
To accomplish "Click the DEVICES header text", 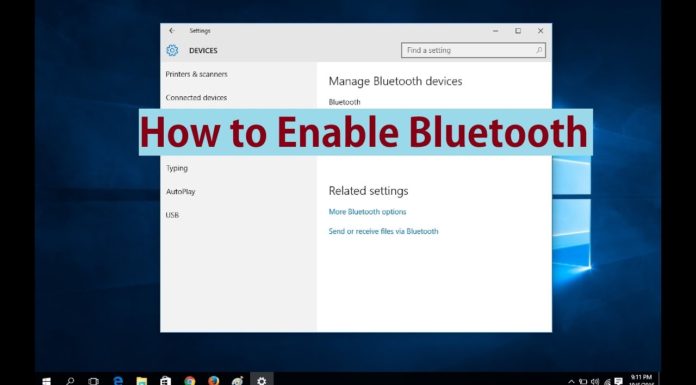I will [x=203, y=51].
